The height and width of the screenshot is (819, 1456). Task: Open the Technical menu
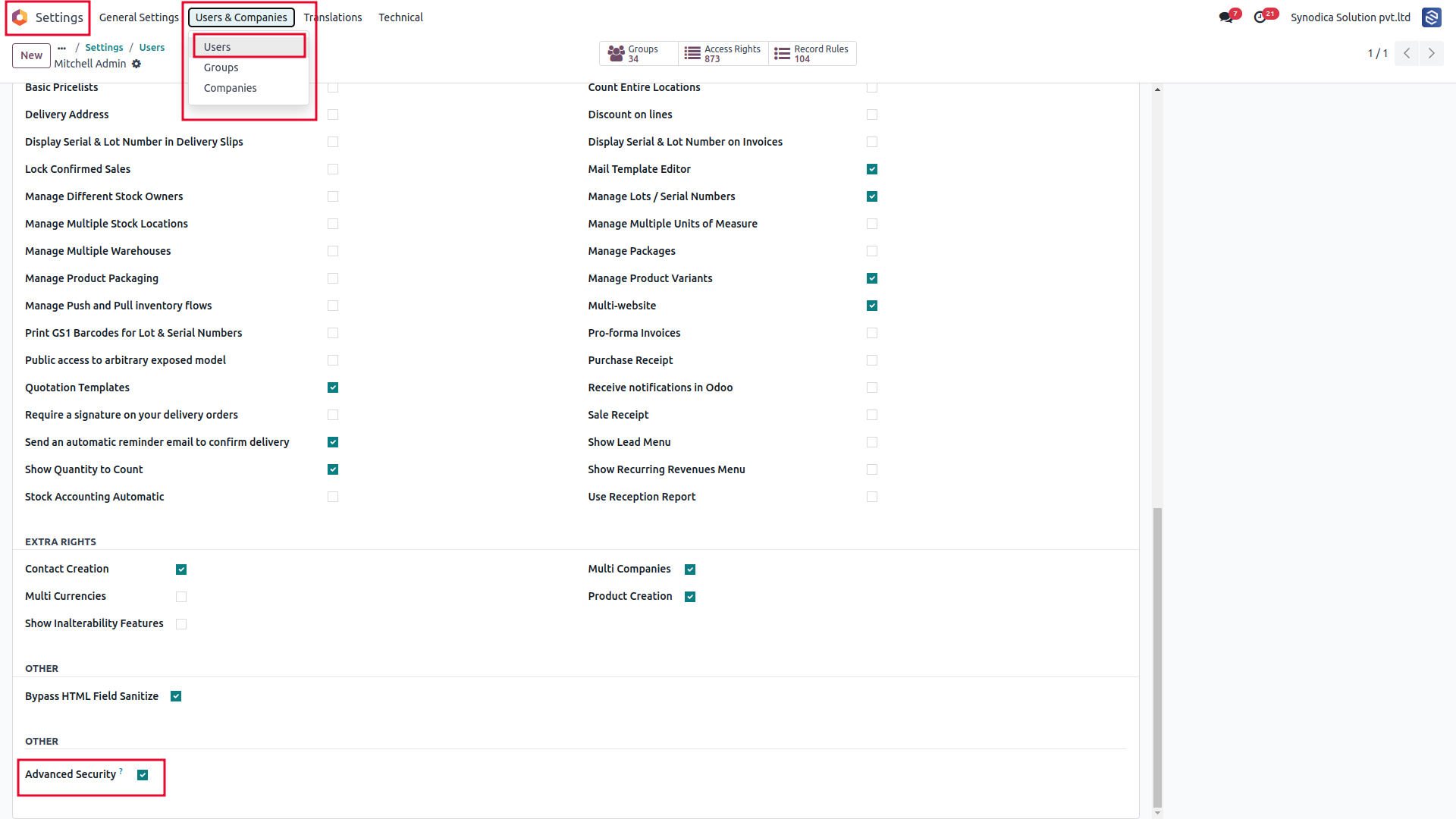pos(400,17)
